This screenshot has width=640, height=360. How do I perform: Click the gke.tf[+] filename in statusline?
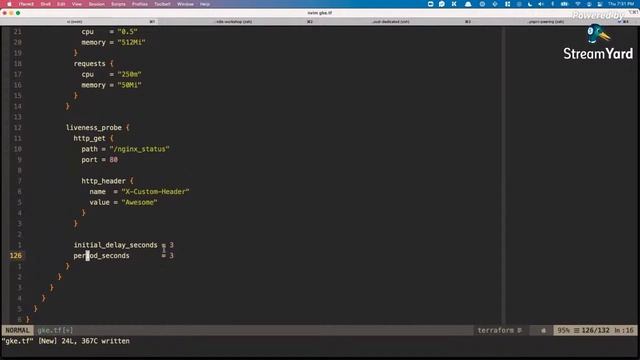pyautogui.click(x=55, y=330)
